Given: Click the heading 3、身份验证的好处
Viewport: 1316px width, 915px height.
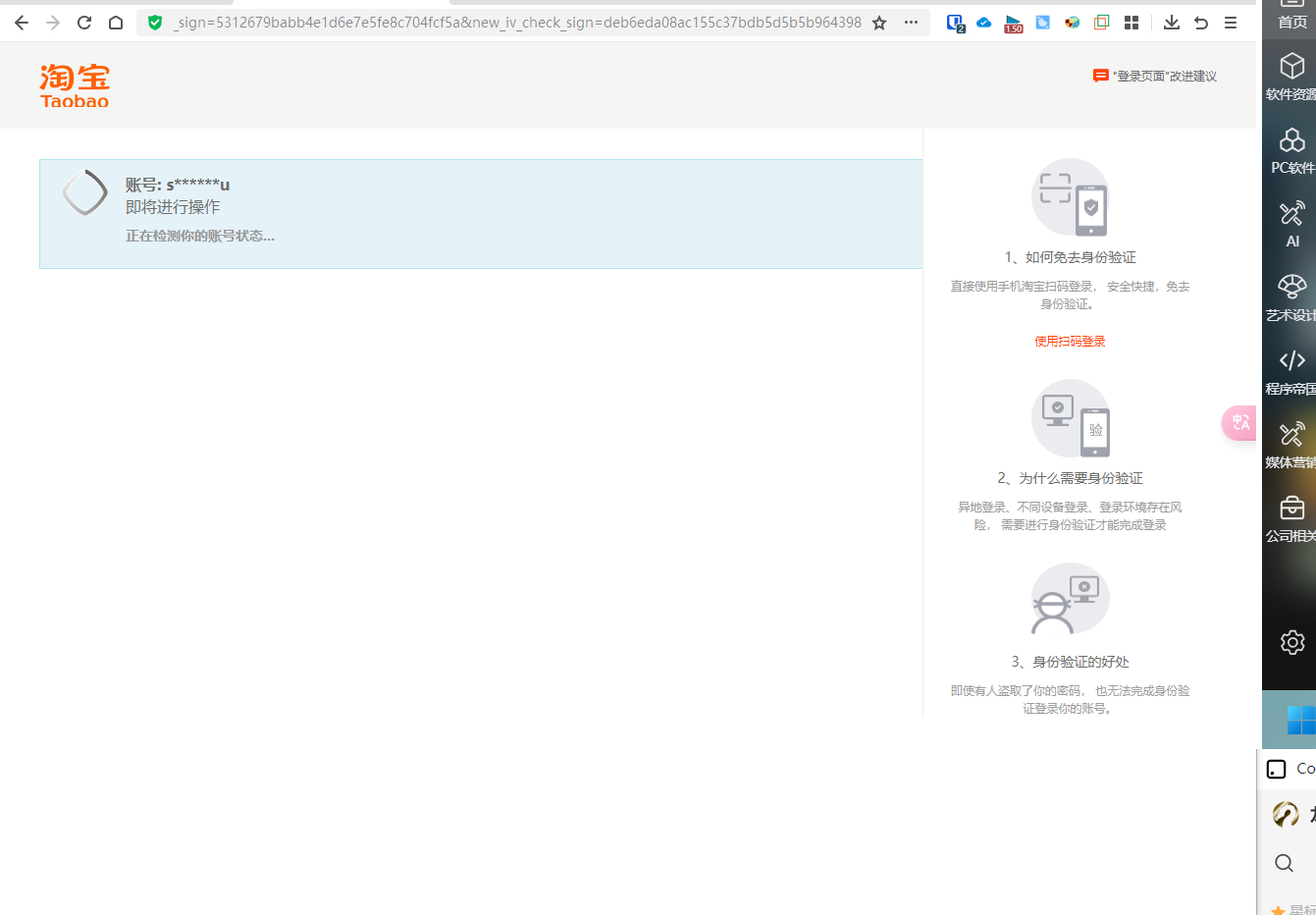Looking at the screenshot, I should point(1070,662).
